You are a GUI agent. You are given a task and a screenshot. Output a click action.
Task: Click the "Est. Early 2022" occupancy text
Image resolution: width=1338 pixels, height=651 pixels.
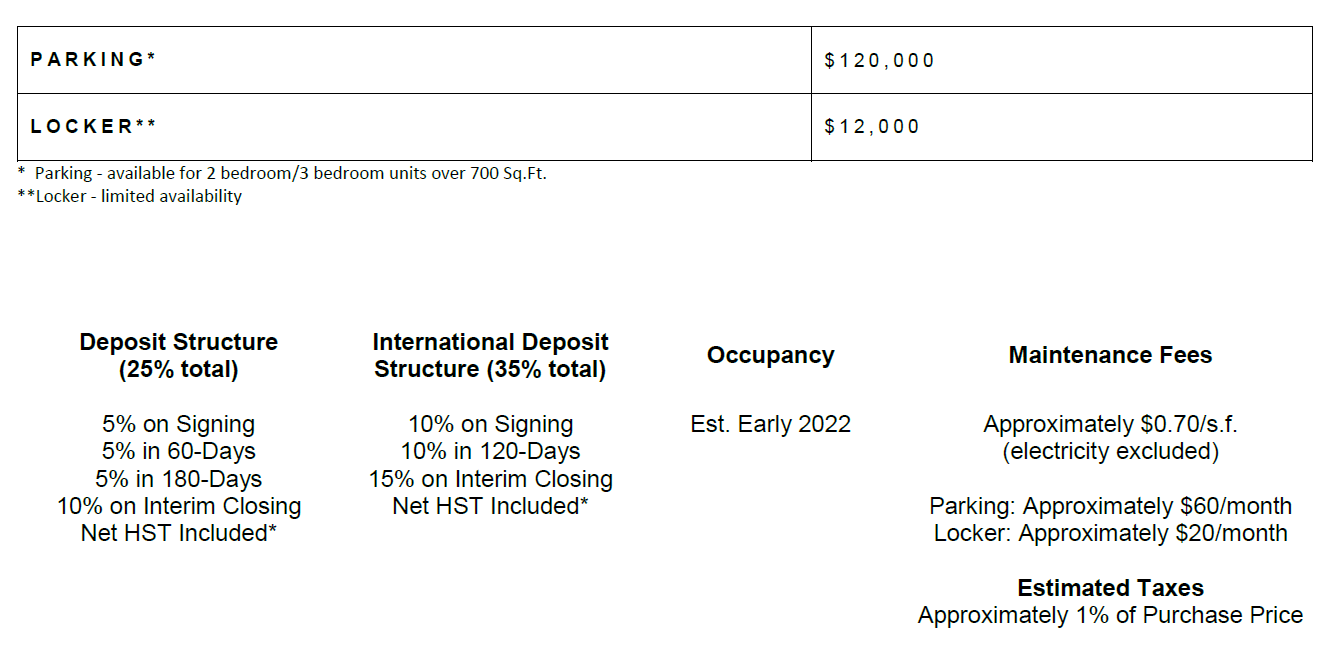point(770,424)
